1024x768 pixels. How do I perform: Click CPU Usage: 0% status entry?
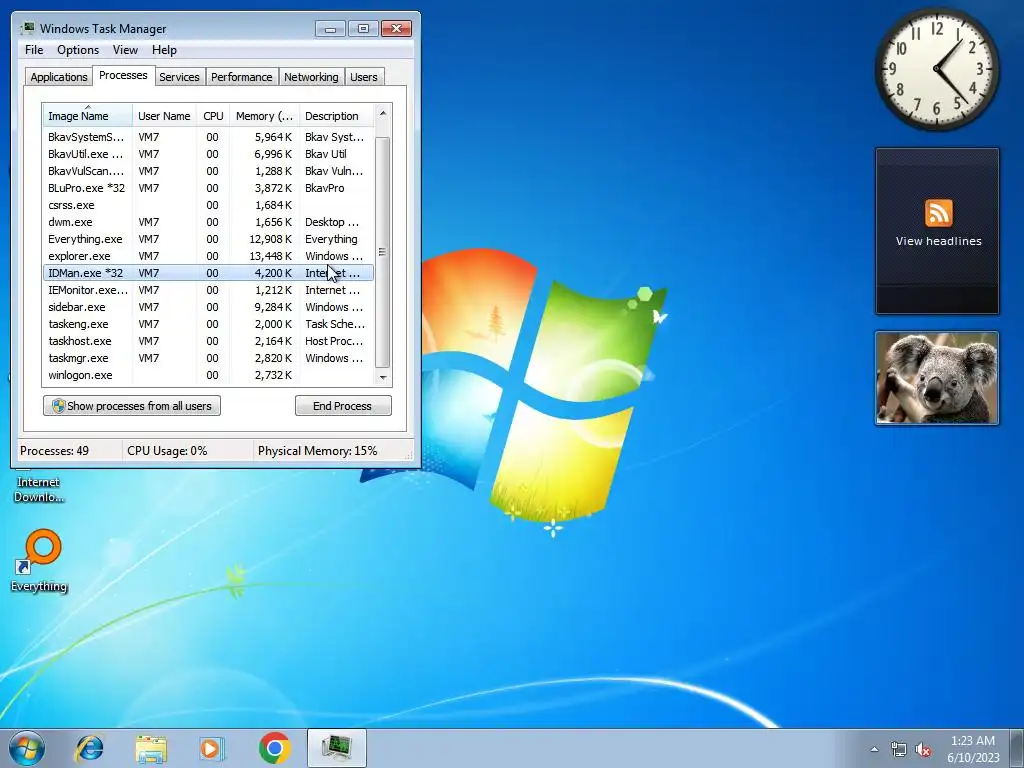pos(167,451)
